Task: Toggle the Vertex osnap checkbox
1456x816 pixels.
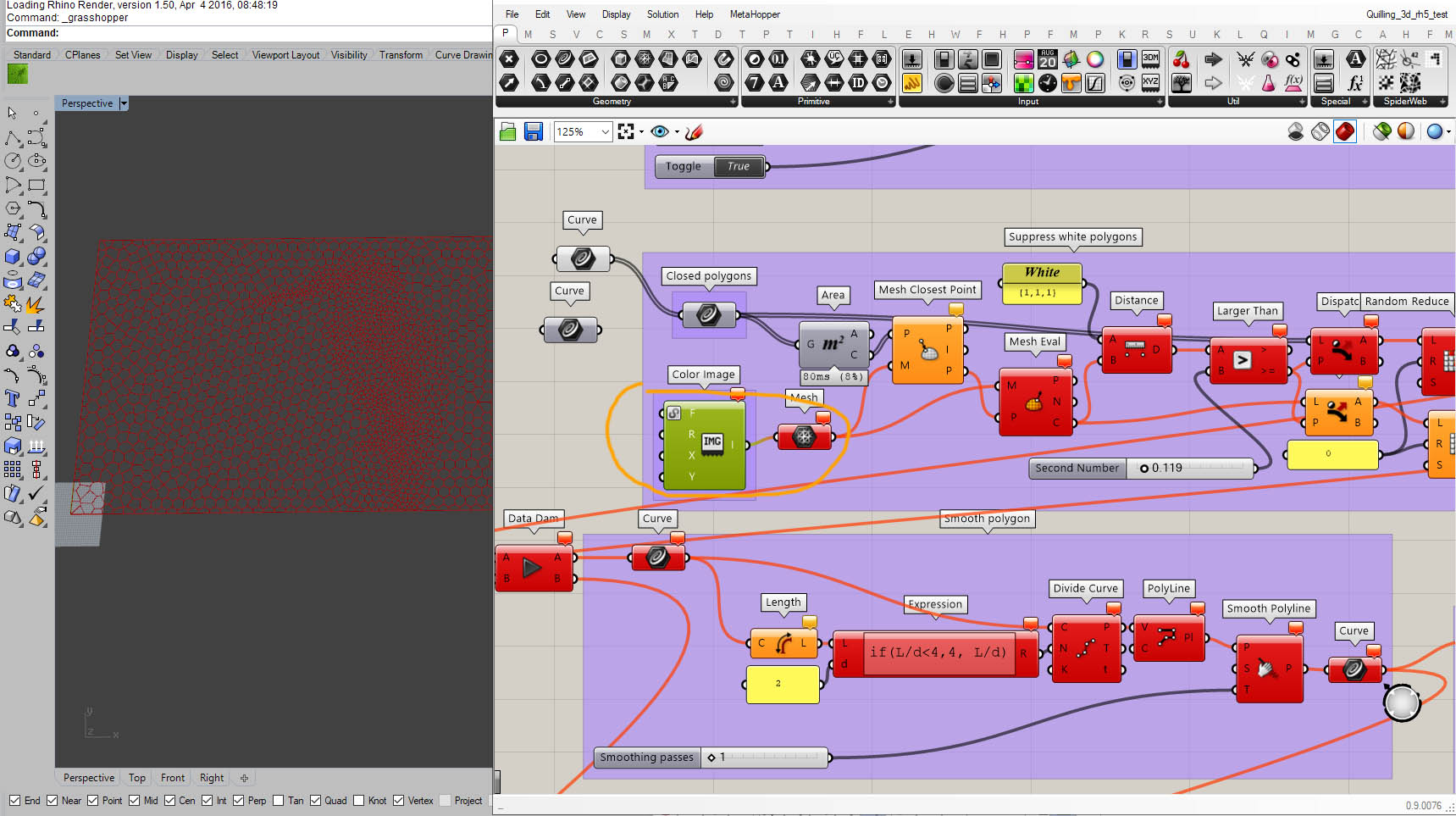Action: click(x=399, y=801)
